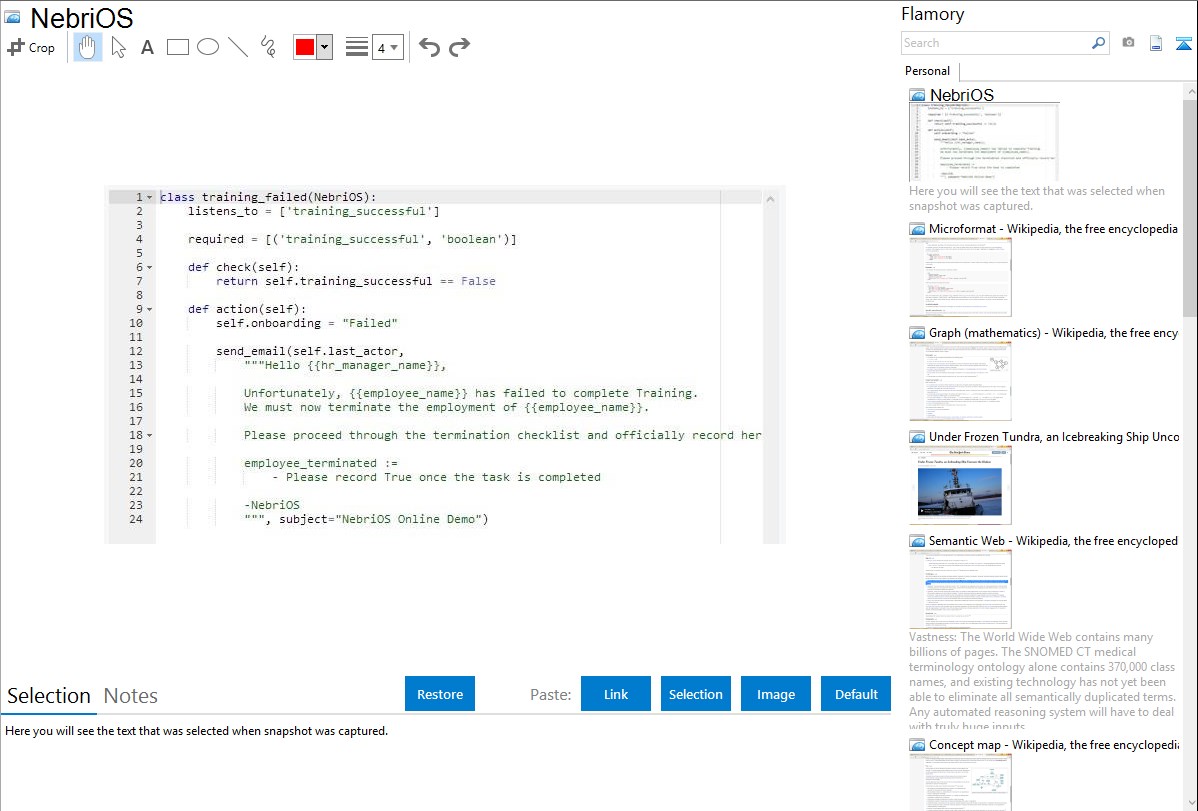The width and height of the screenshot is (1198, 811).
Task: Choose the arrow pointer selection tool
Action: 118,47
